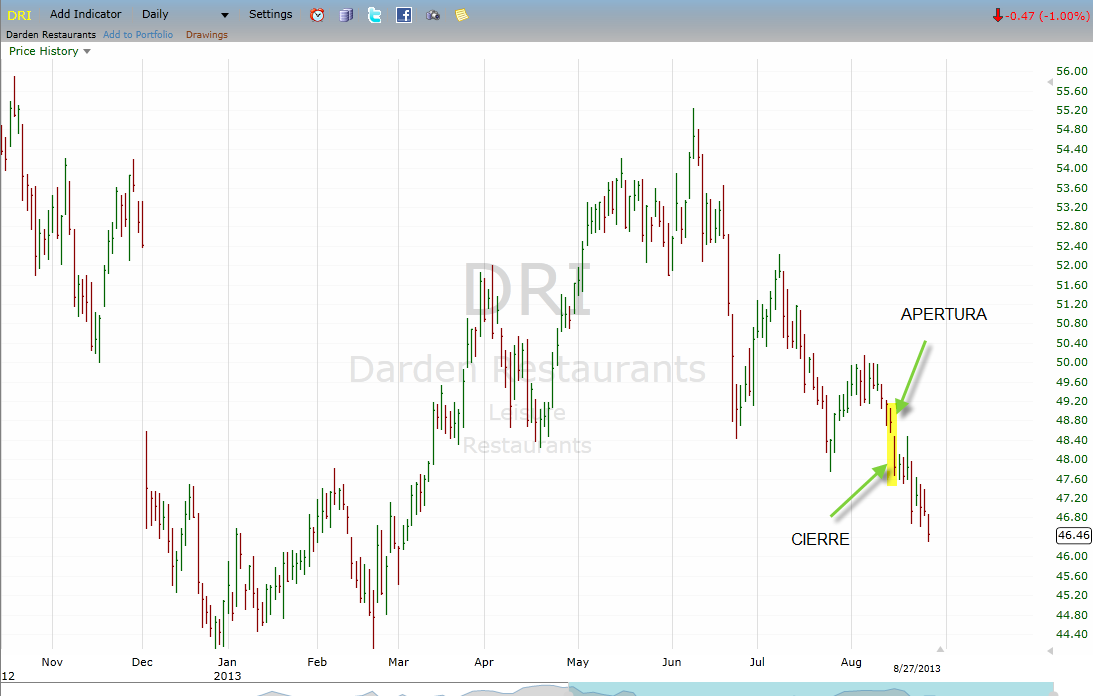Click the Add to Portfolio link
The width and height of the screenshot is (1093, 696).
click(x=138, y=35)
